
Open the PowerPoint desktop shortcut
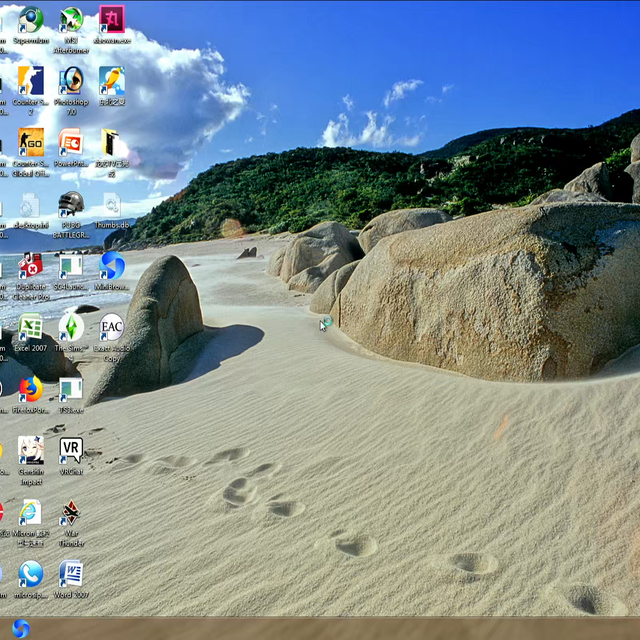pos(71,142)
